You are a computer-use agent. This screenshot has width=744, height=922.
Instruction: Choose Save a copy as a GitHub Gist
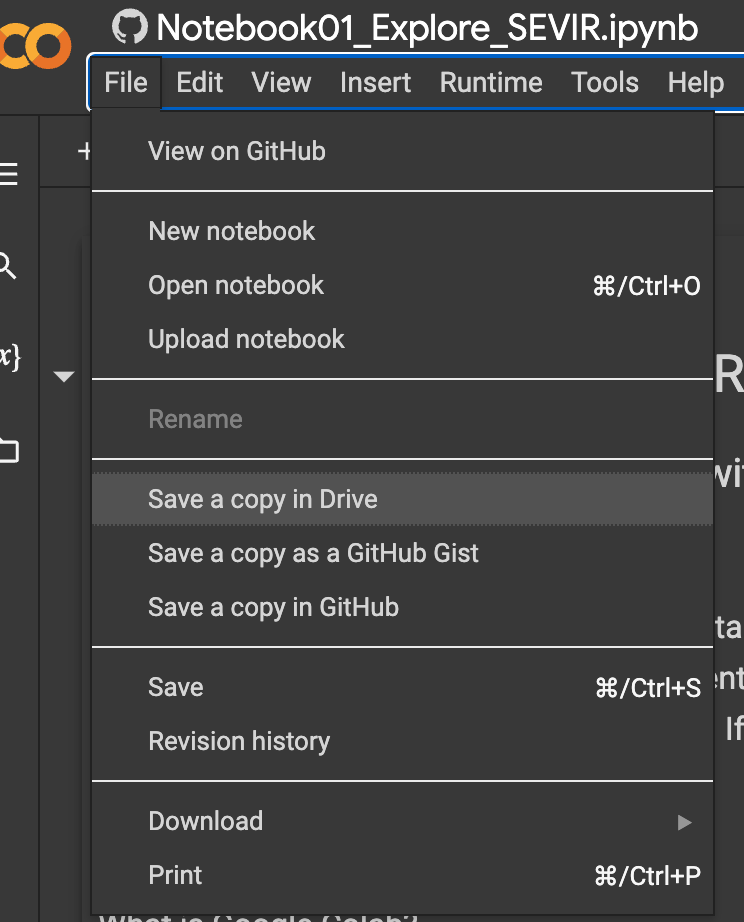pyautogui.click(x=402, y=553)
